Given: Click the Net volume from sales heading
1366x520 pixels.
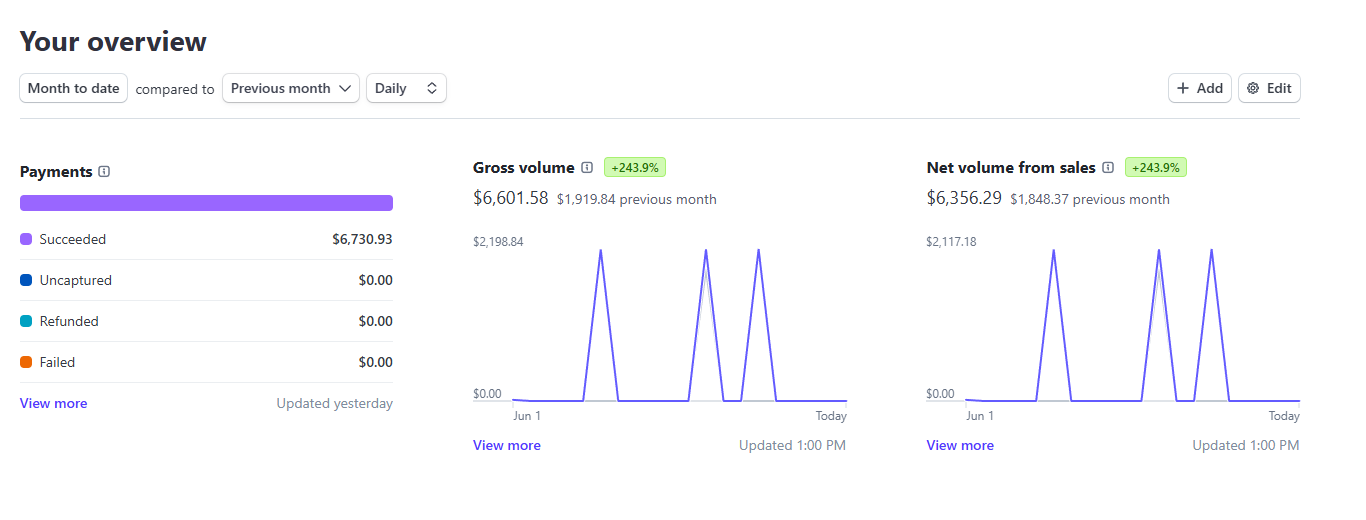Looking at the screenshot, I should pyautogui.click(x=1011, y=168).
